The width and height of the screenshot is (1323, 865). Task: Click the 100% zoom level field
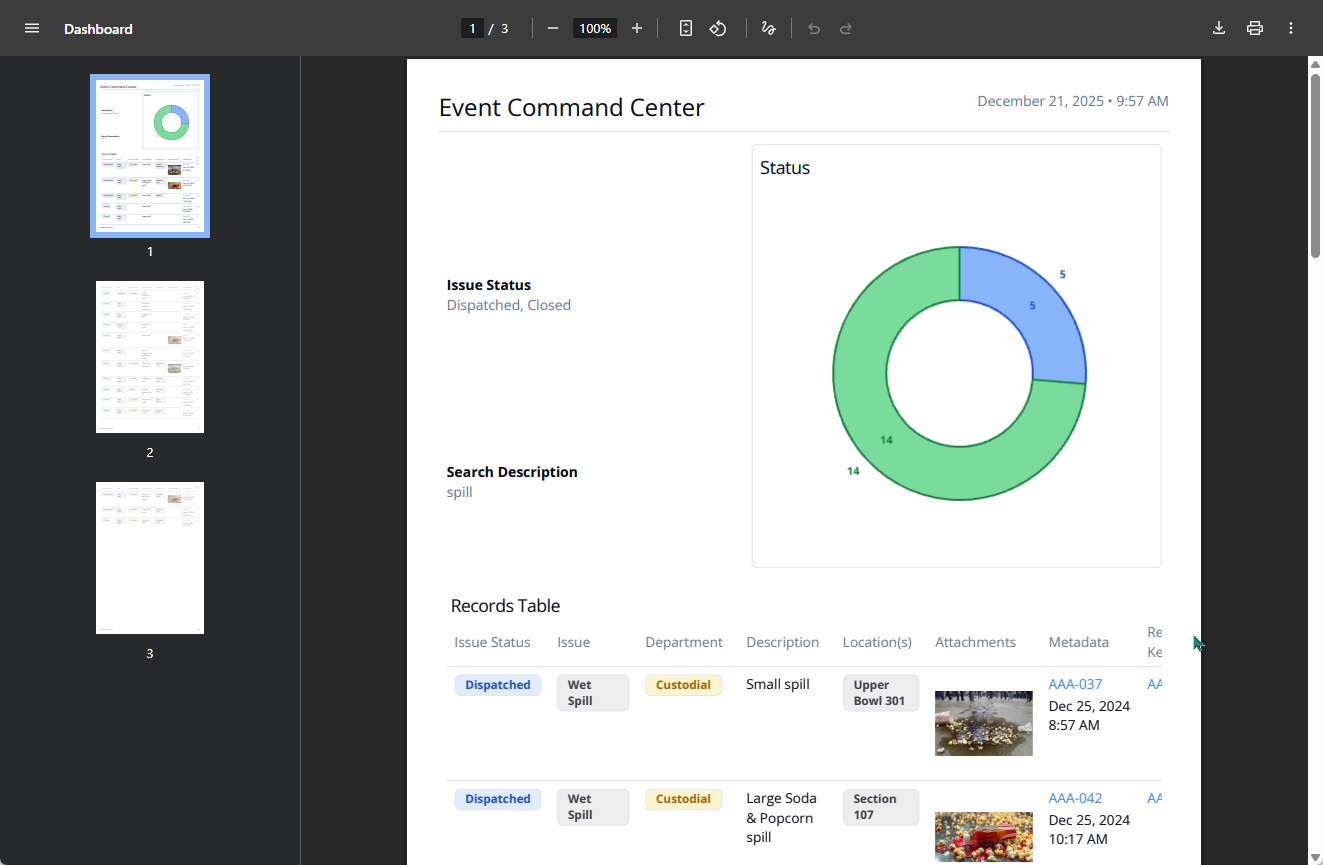pyautogui.click(x=595, y=28)
